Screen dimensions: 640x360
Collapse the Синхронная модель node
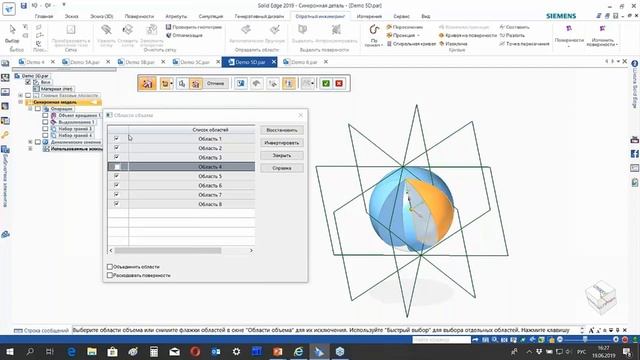[20, 102]
